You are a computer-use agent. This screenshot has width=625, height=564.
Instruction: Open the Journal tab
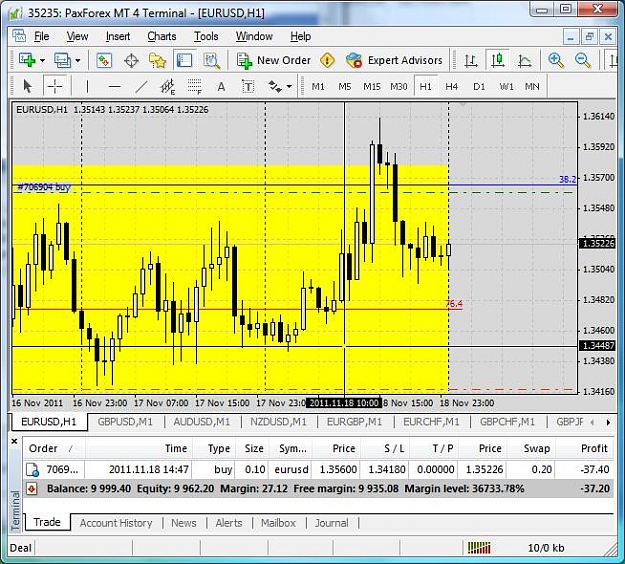pyautogui.click(x=332, y=523)
